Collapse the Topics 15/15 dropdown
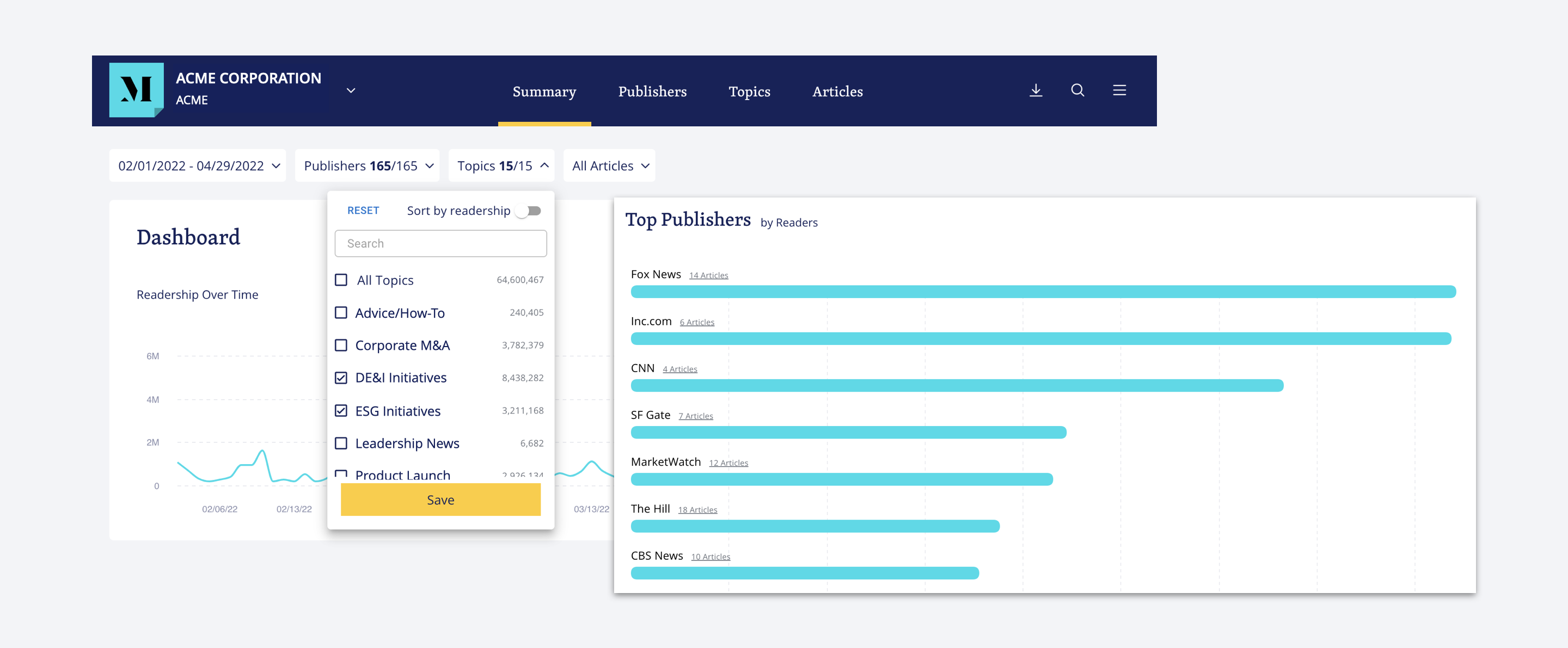Screen dimensions: 1568x648 [x=501, y=166]
